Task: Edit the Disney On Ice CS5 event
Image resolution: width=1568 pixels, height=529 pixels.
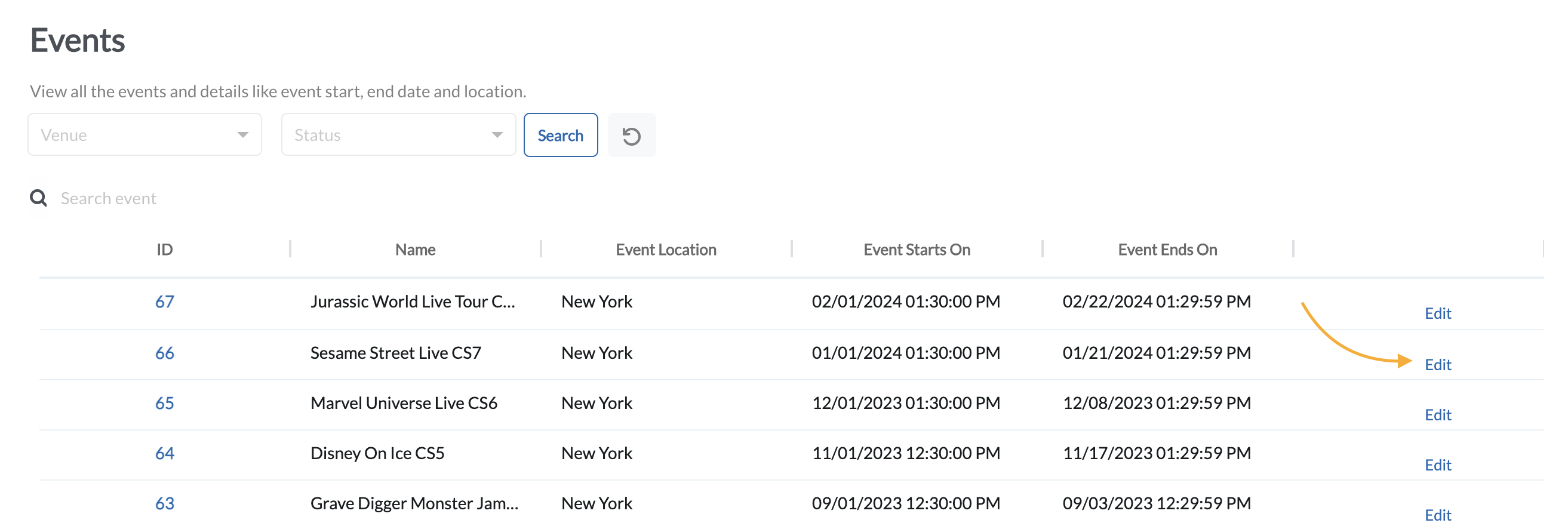Action: (x=1438, y=465)
